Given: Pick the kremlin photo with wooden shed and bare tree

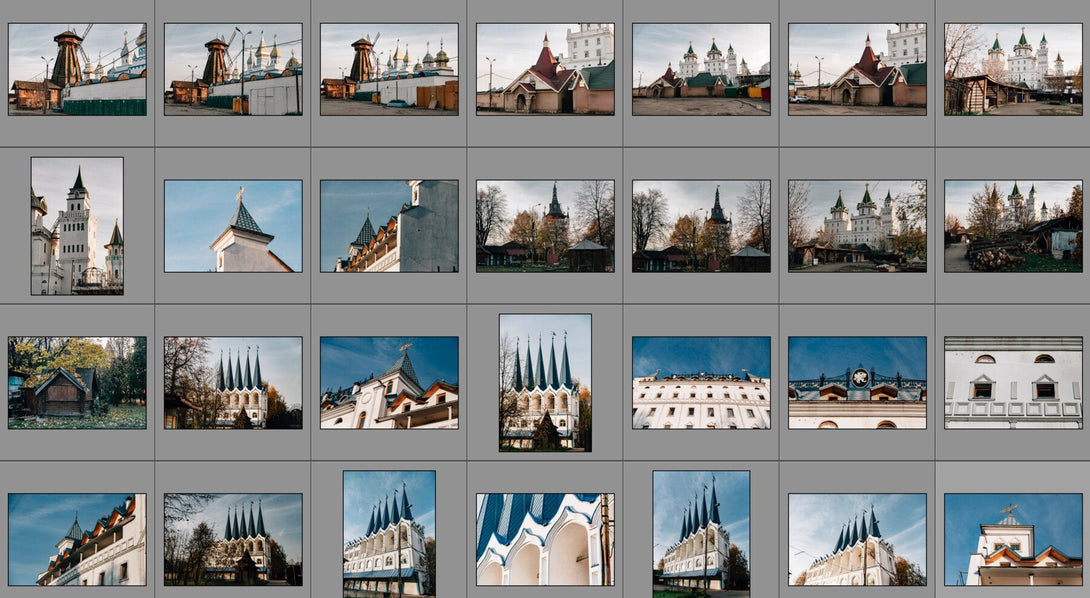Looking at the screenshot, I should point(1014,69).
